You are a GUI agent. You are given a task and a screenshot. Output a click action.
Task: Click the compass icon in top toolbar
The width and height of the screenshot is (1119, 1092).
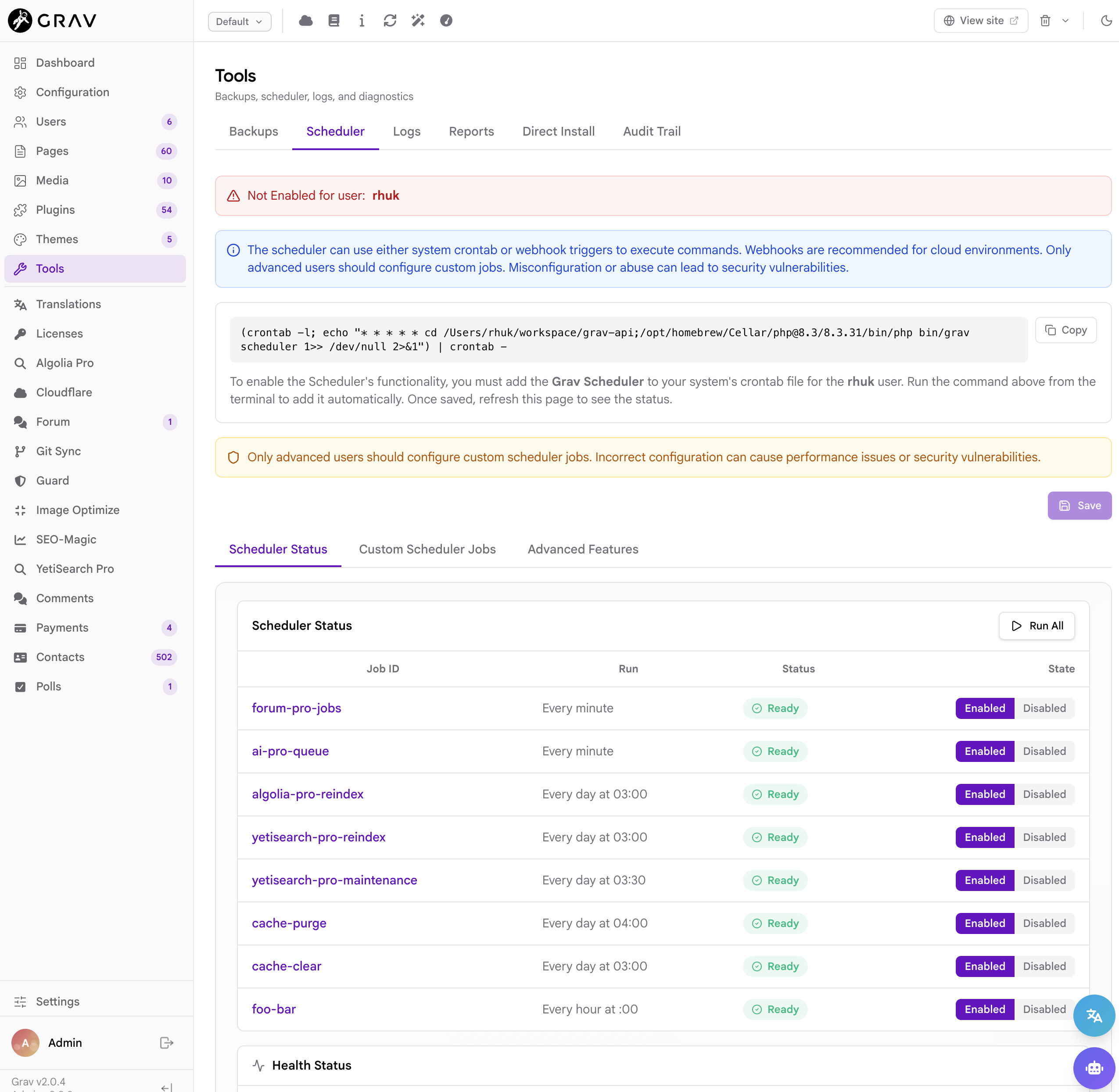[x=446, y=21]
